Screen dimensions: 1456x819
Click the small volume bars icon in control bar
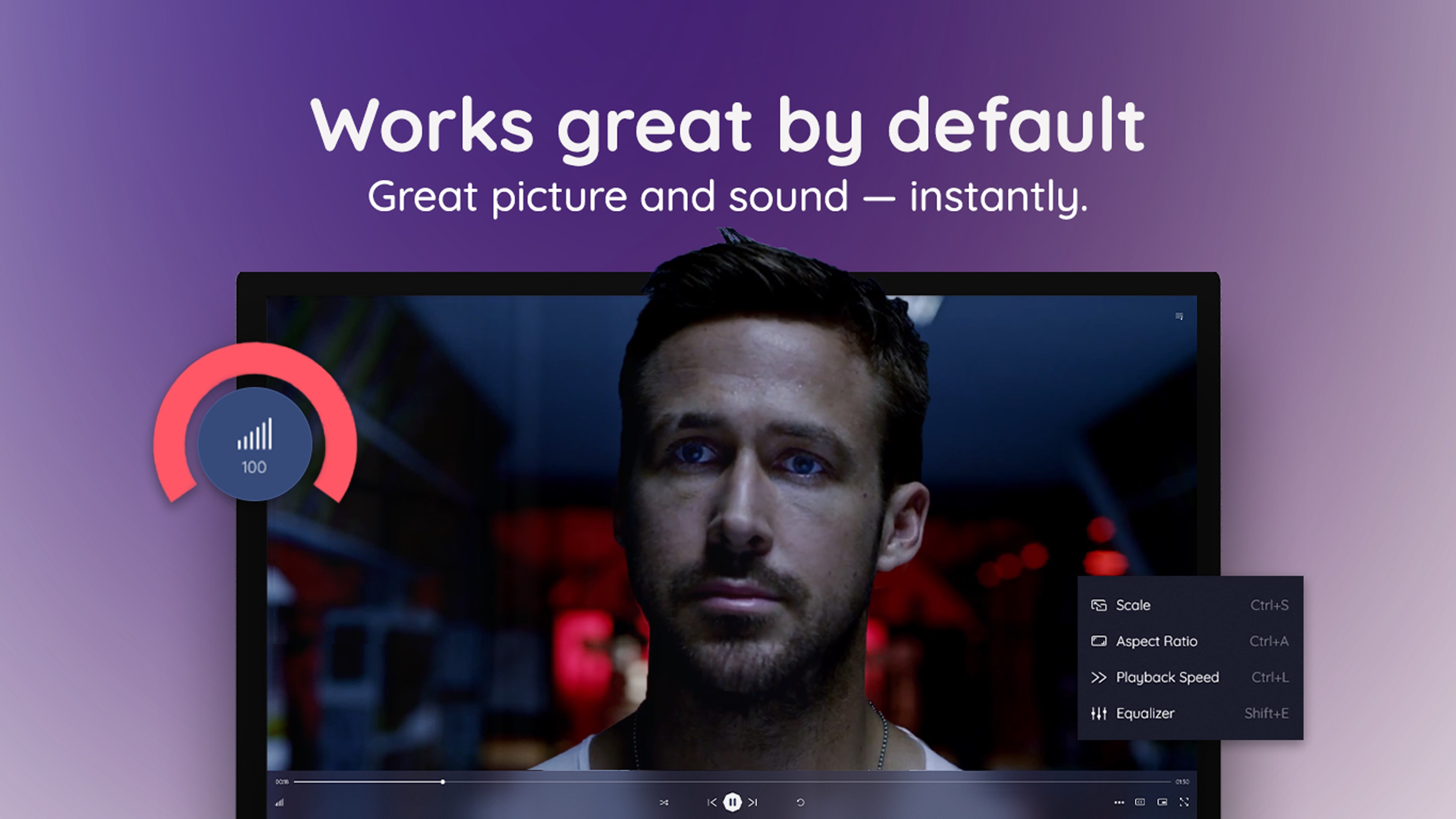click(x=280, y=802)
